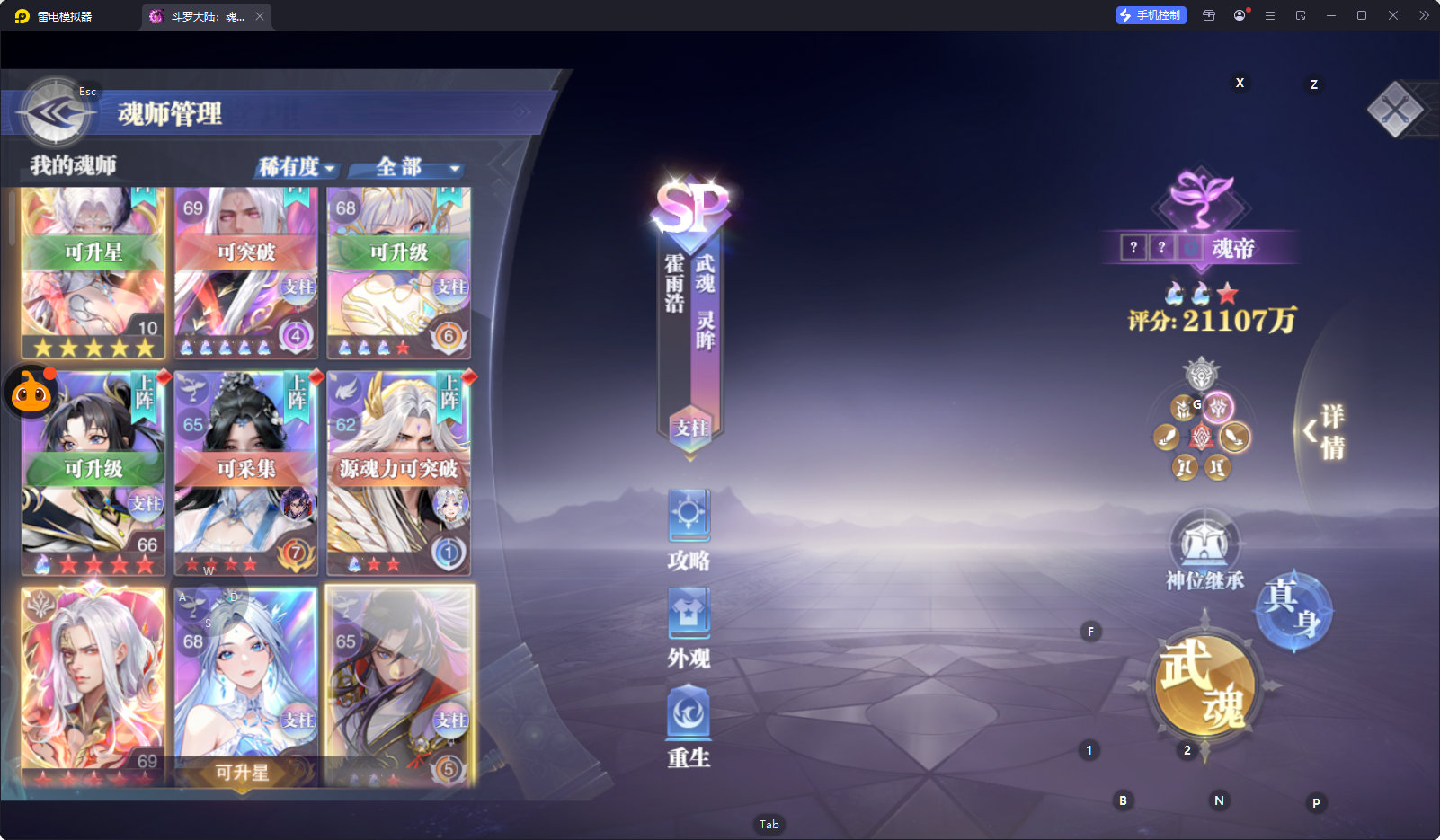Open the golden 武魂 orb

point(1204,685)
